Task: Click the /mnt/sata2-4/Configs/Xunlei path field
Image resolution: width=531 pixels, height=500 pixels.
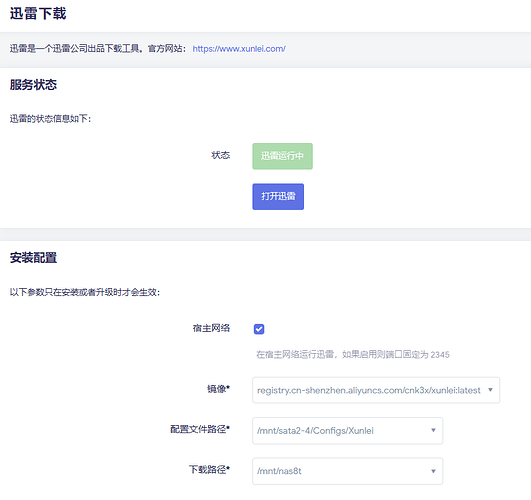Action: 347,431
